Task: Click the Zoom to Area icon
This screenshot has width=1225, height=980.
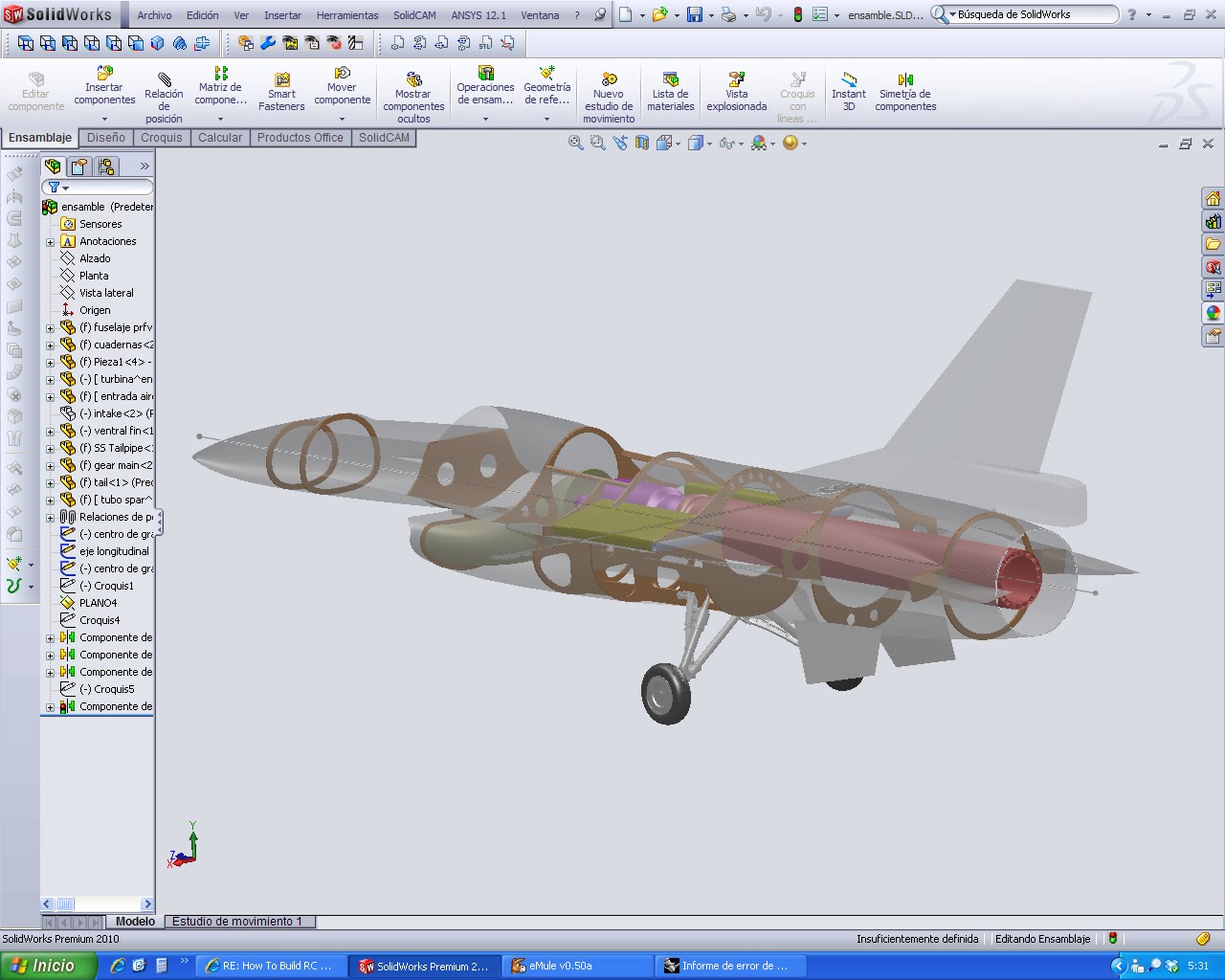Action: coord(598,143)
